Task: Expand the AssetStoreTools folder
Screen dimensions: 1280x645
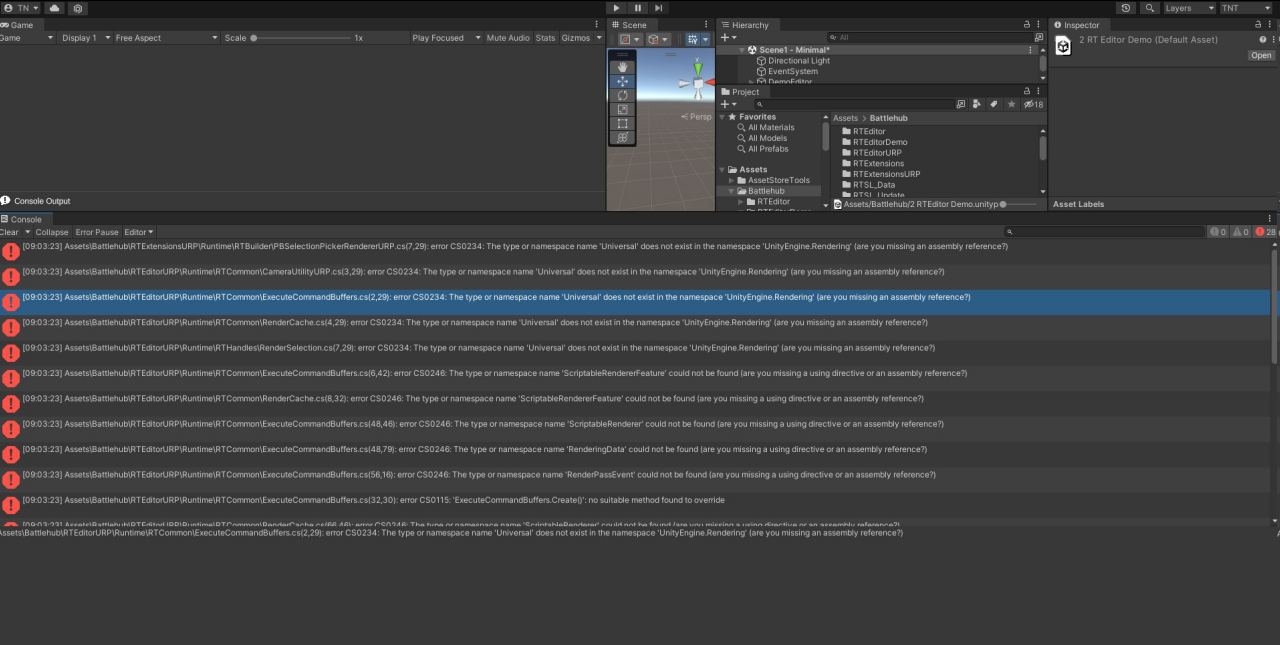Action: [731, 180]
